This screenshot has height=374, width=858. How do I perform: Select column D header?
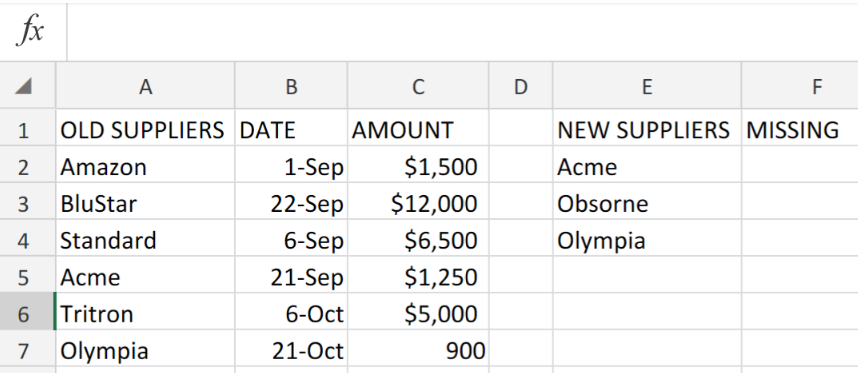520,86
